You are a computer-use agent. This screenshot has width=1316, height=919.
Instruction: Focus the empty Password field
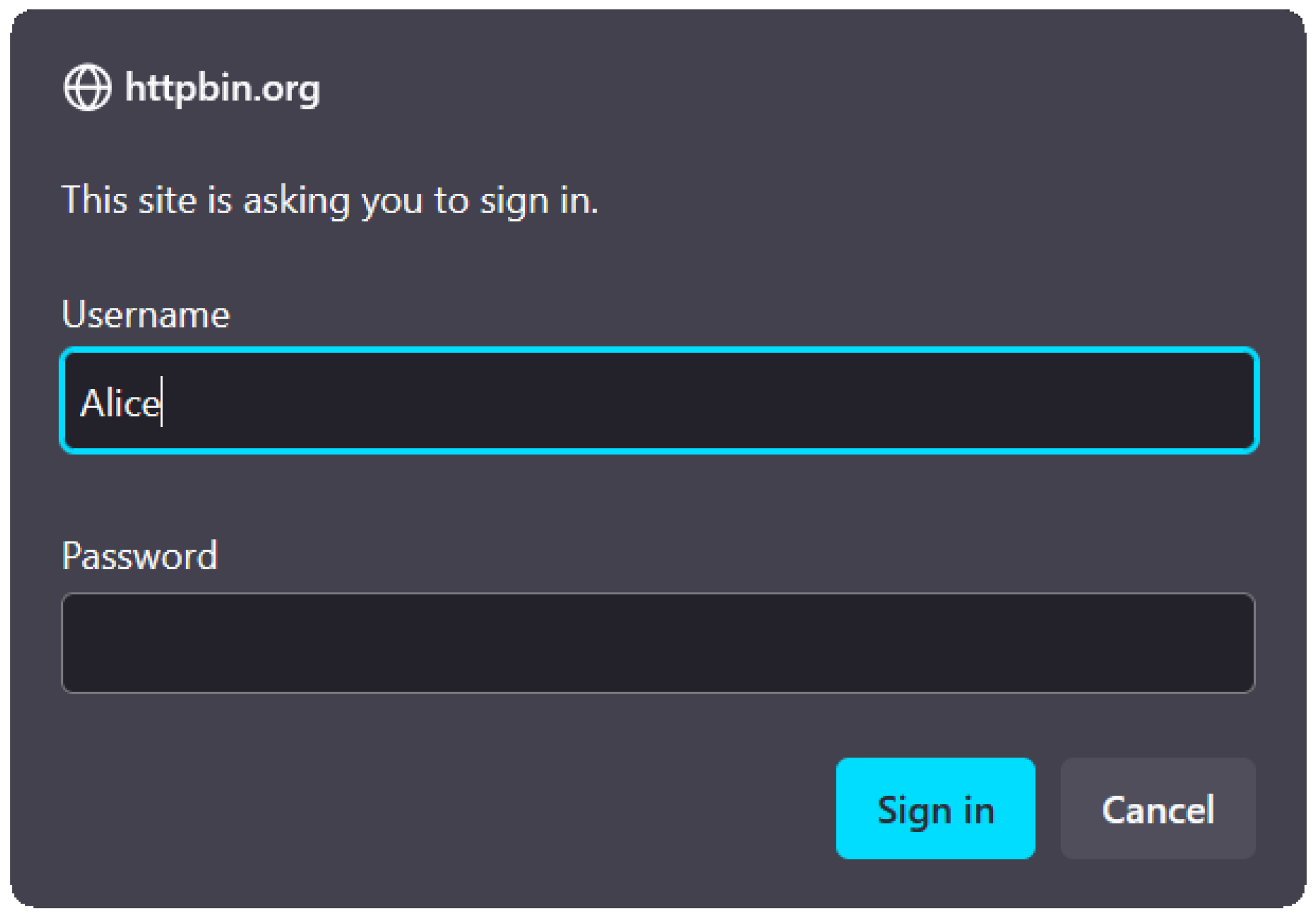pyautogui.click(x=658, y=643)
